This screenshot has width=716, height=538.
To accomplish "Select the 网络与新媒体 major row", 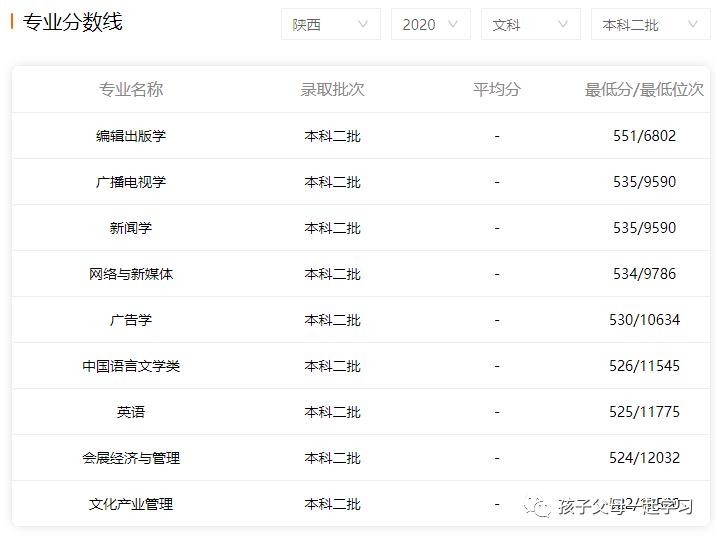I will tap(131, 274).
